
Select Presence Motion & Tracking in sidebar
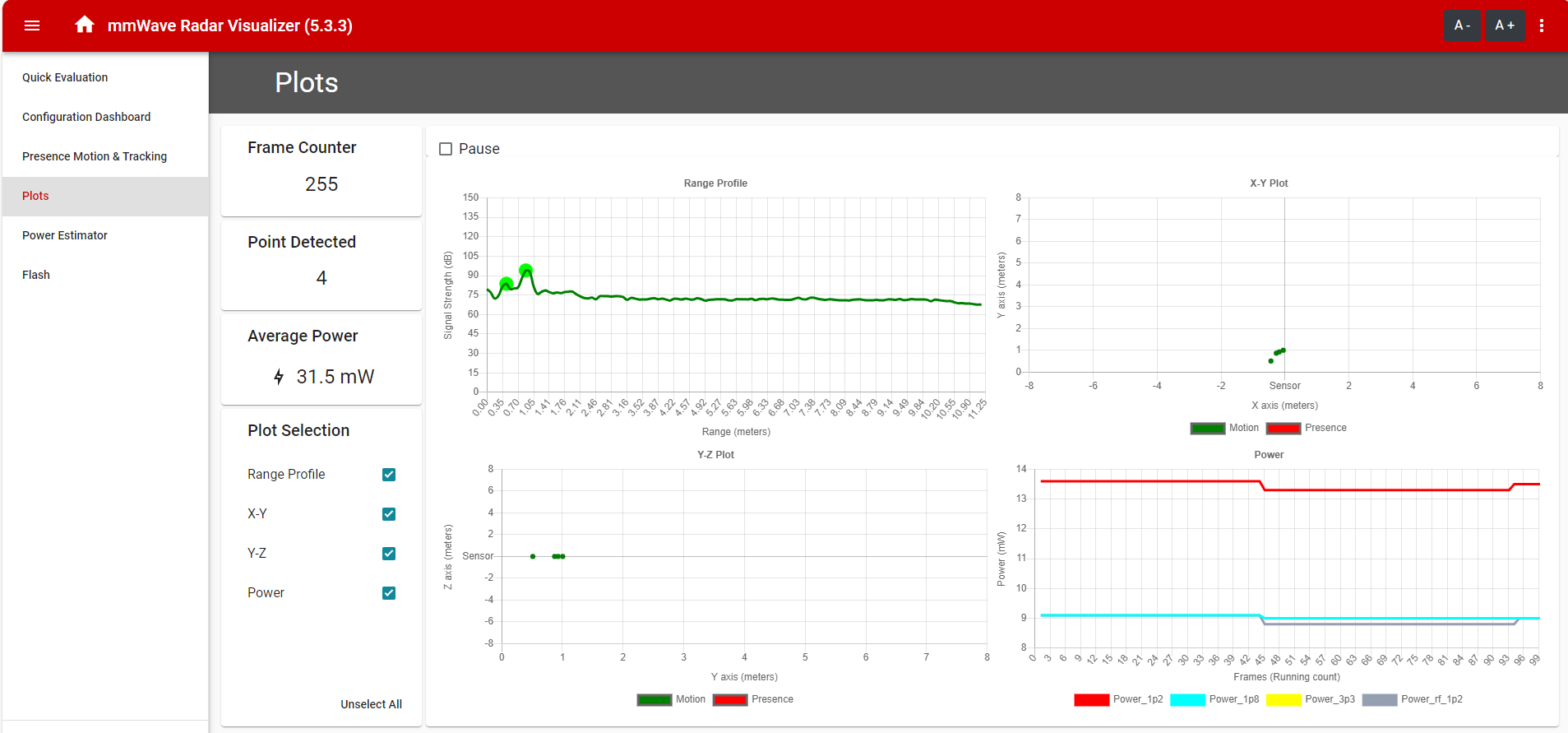pyautogui.click(x=95, y=156)
